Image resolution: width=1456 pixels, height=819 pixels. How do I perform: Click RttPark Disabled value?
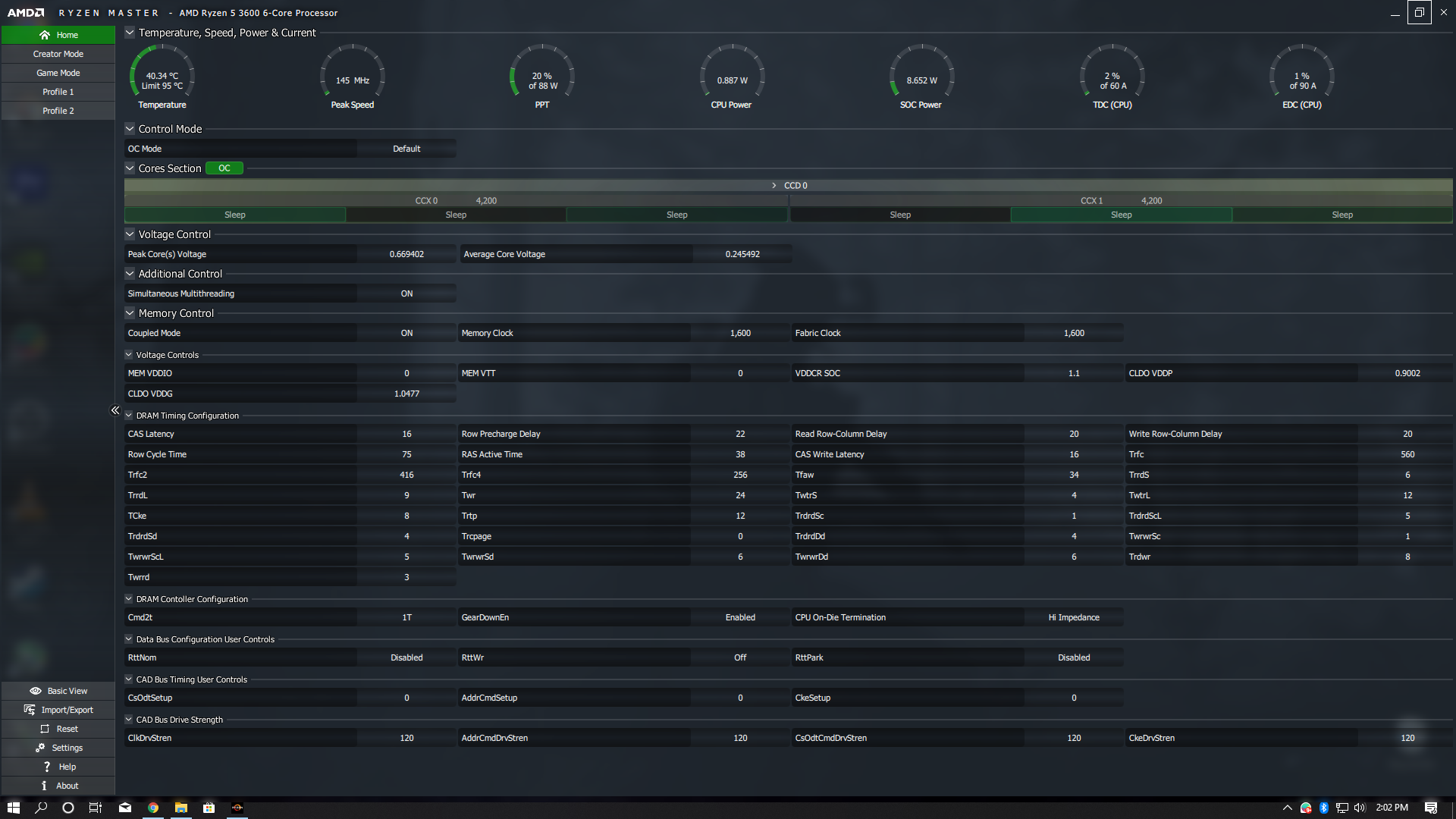coord(1074,657)
